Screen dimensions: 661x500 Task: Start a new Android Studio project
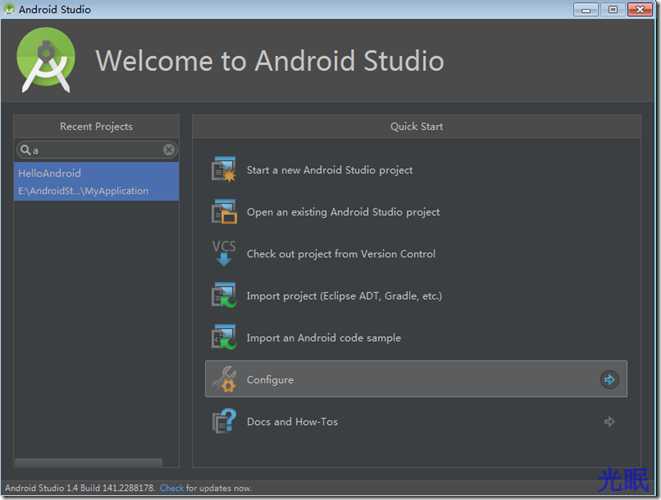pos(330,170)
